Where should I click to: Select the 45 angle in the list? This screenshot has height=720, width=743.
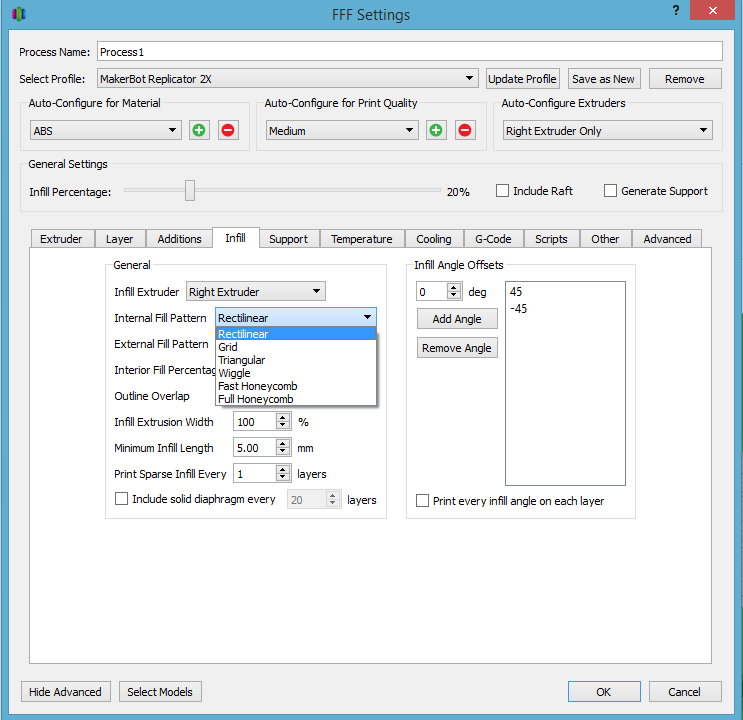coord(516,292)
